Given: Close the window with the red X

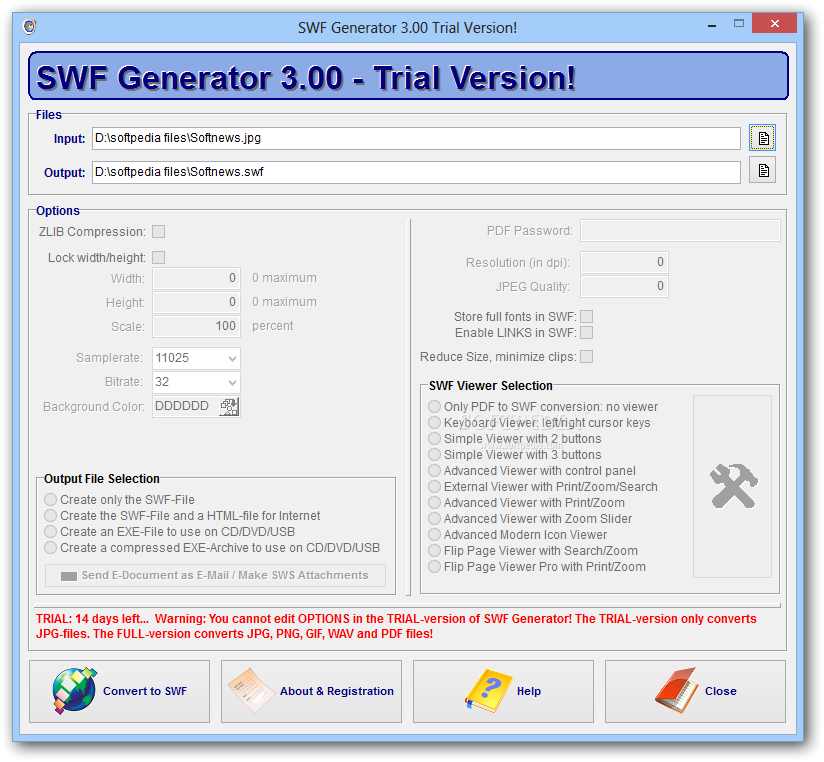Looking at the screenshot, I should point(774,24).
